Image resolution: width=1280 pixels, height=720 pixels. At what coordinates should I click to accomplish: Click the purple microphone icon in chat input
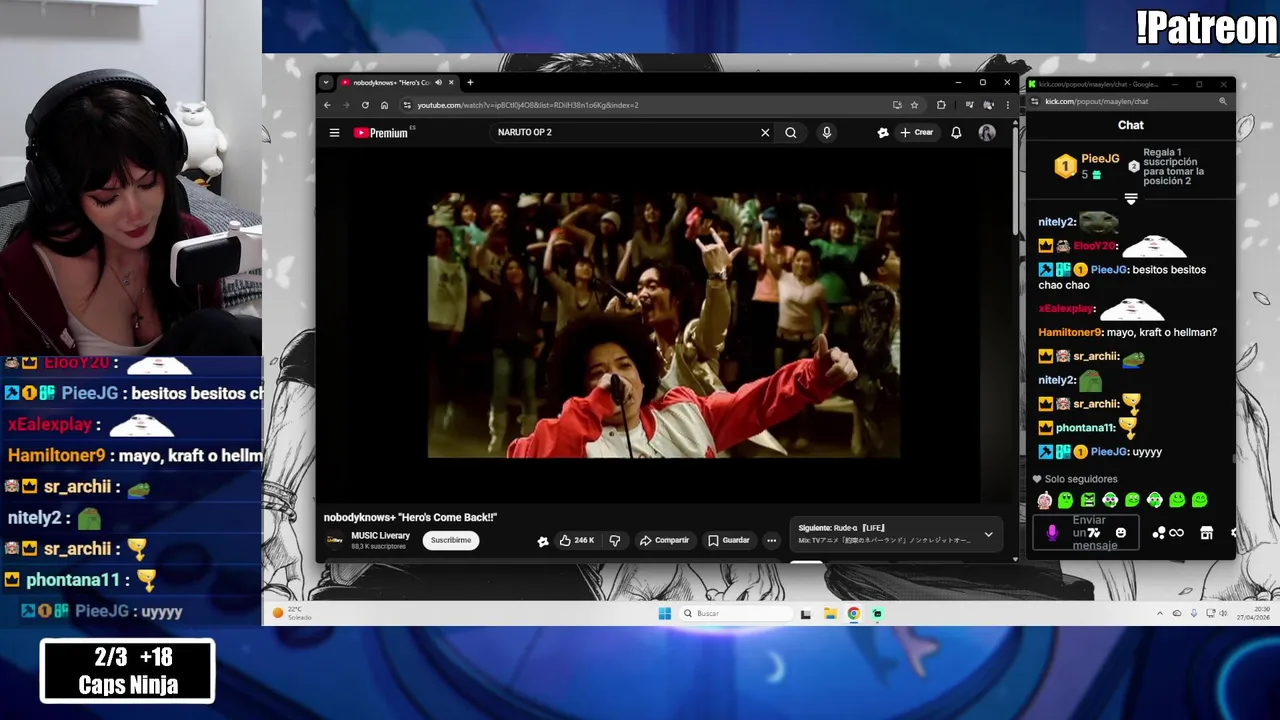1052,533
